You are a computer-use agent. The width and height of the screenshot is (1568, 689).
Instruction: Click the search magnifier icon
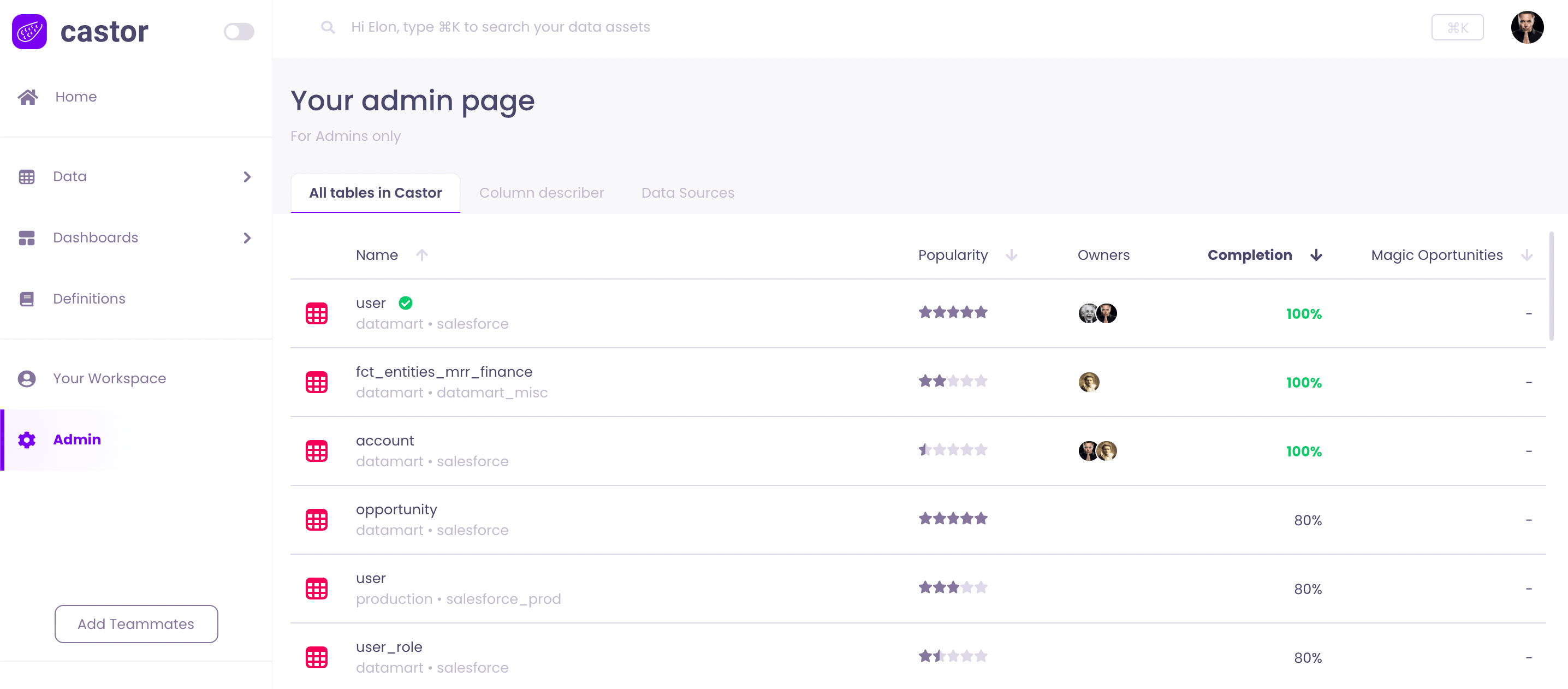[x=328, y=27]
